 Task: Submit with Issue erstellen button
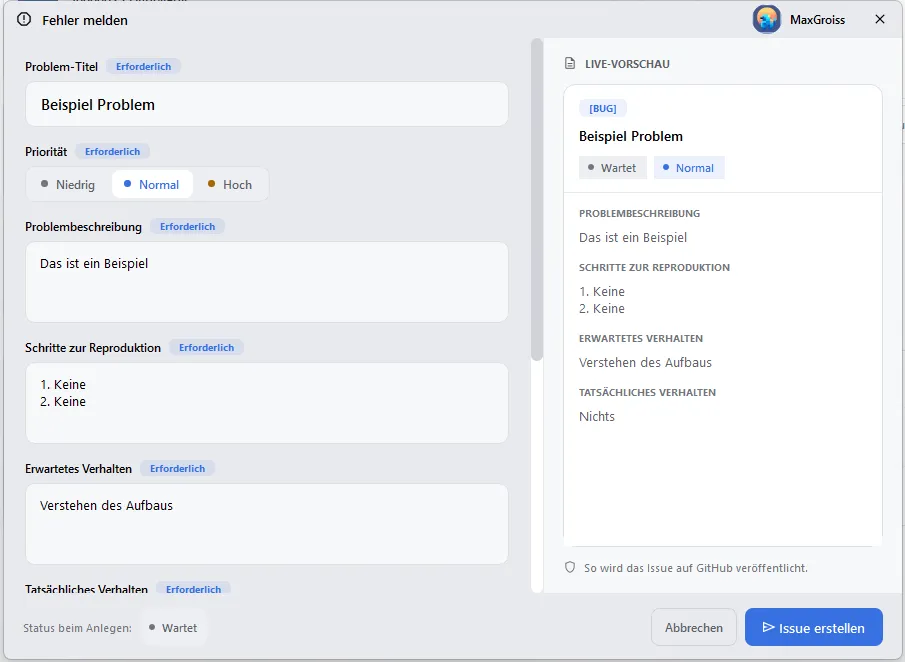point(814,627)
